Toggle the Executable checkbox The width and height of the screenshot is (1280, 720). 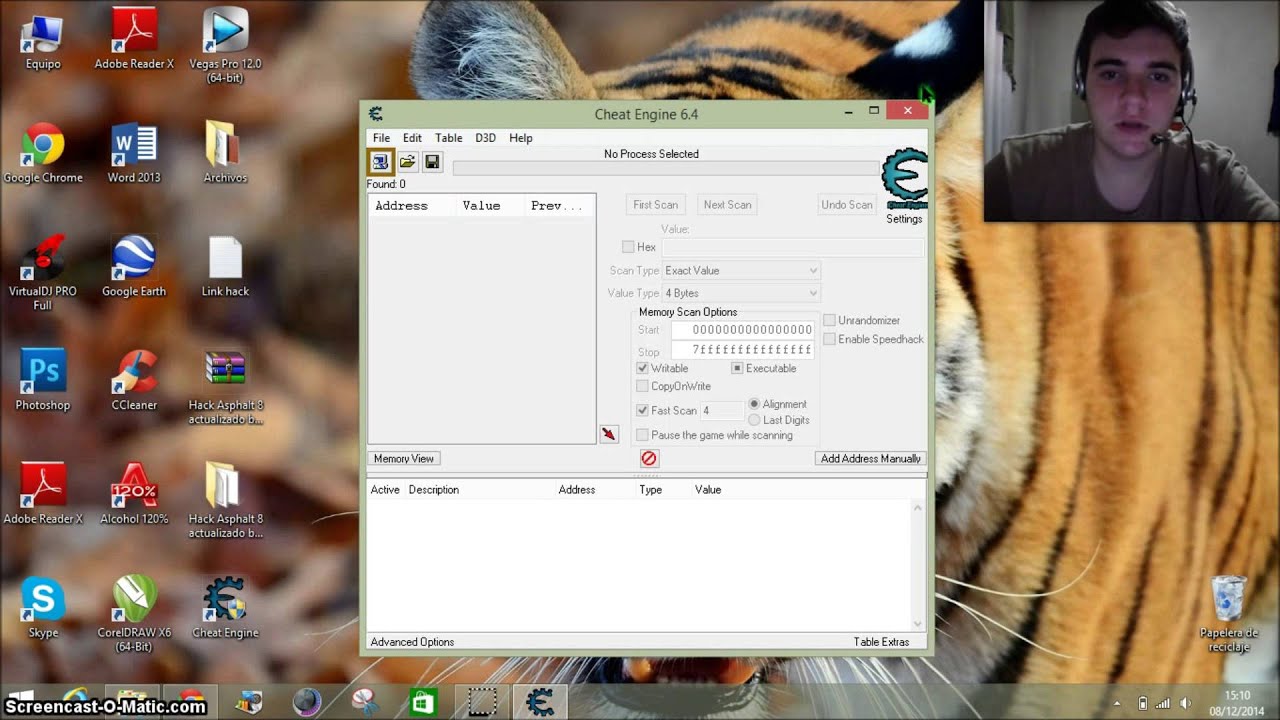[x=737, y=368]
